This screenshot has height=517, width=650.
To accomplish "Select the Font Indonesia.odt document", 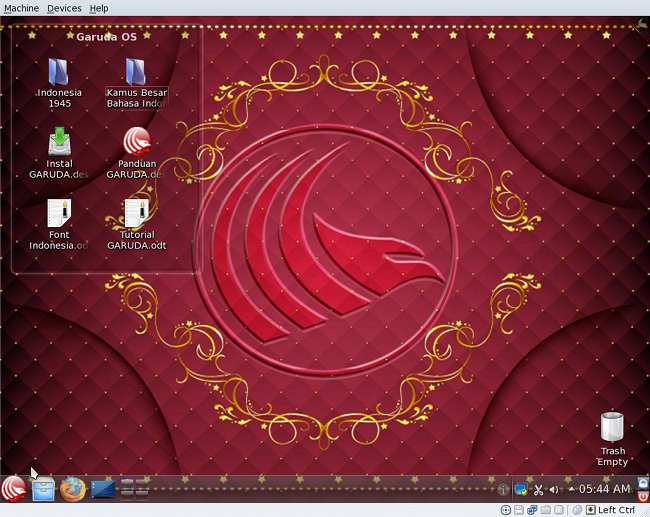I will (59, 224).
